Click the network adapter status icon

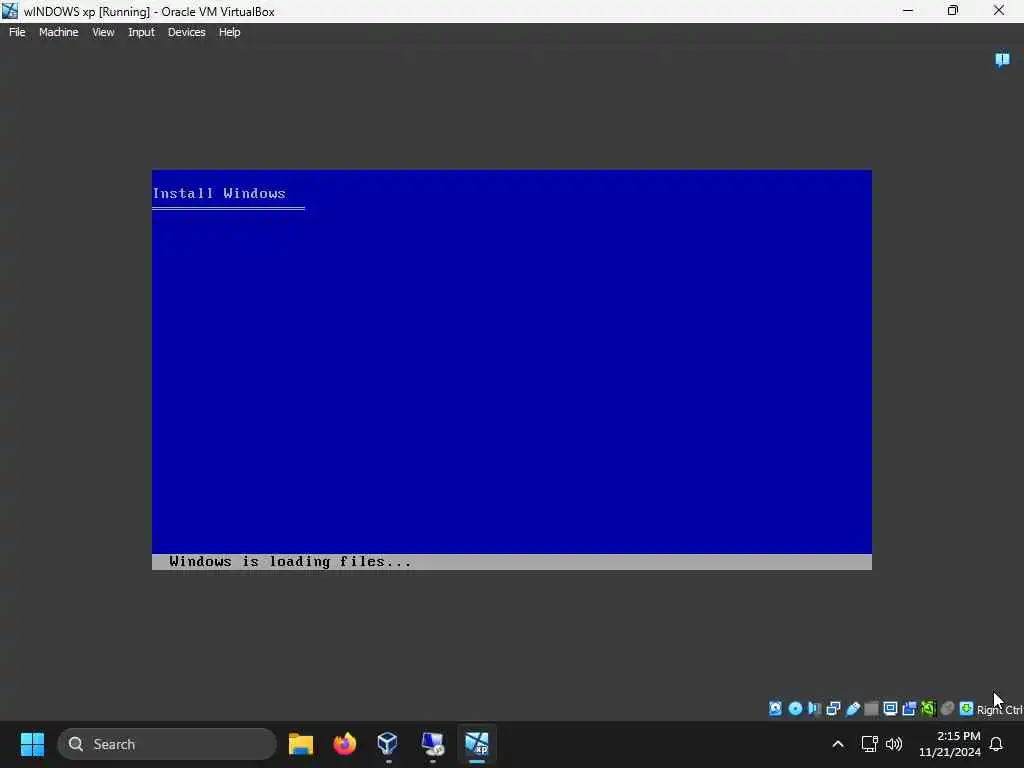(833, 709)
